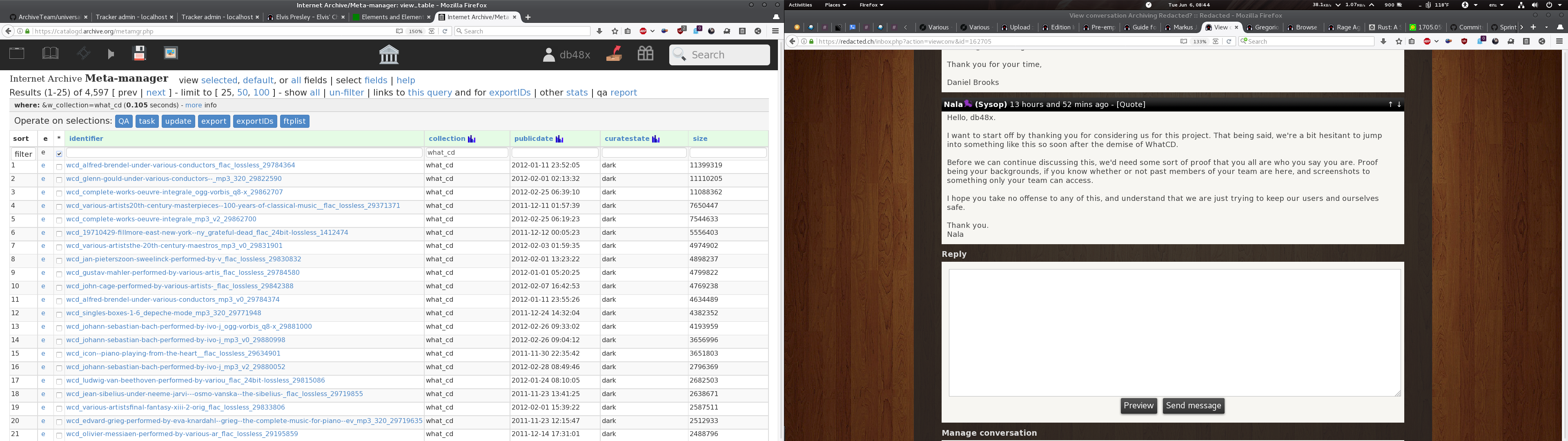Open the un-filter link
The image size is (1568, 441).
coord(346,93)
